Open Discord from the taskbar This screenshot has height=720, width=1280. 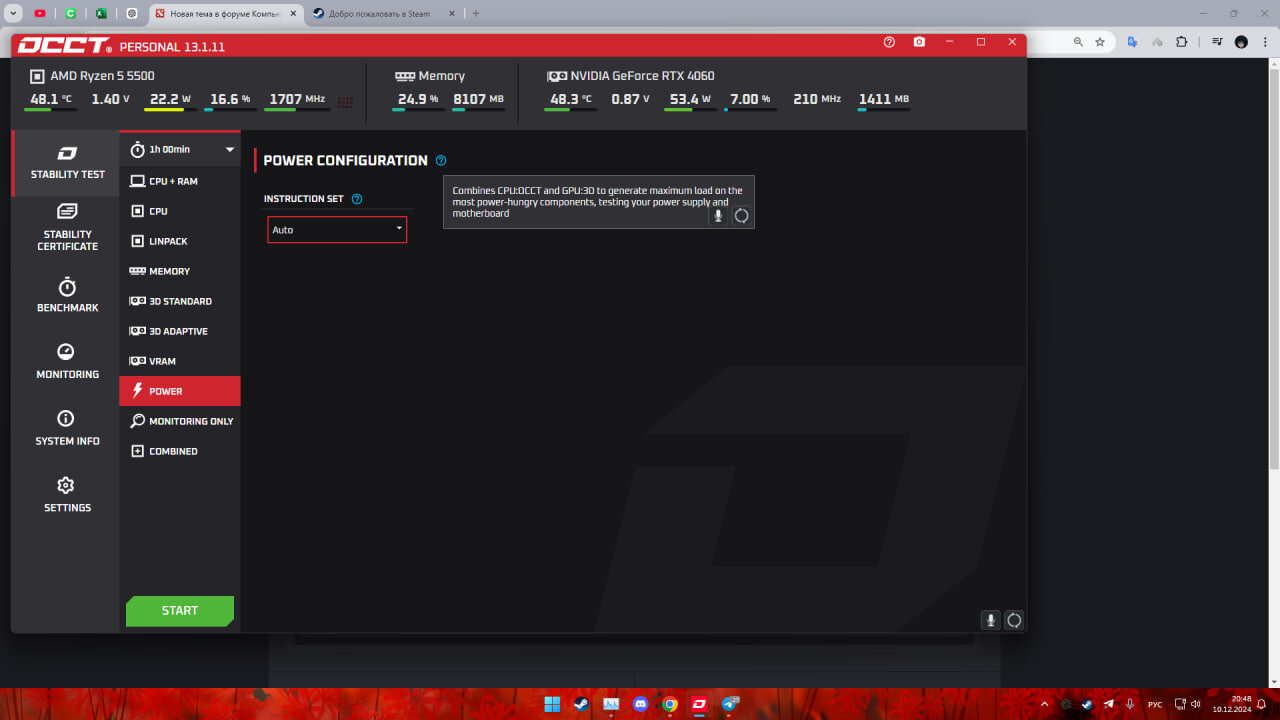[640, 704]
